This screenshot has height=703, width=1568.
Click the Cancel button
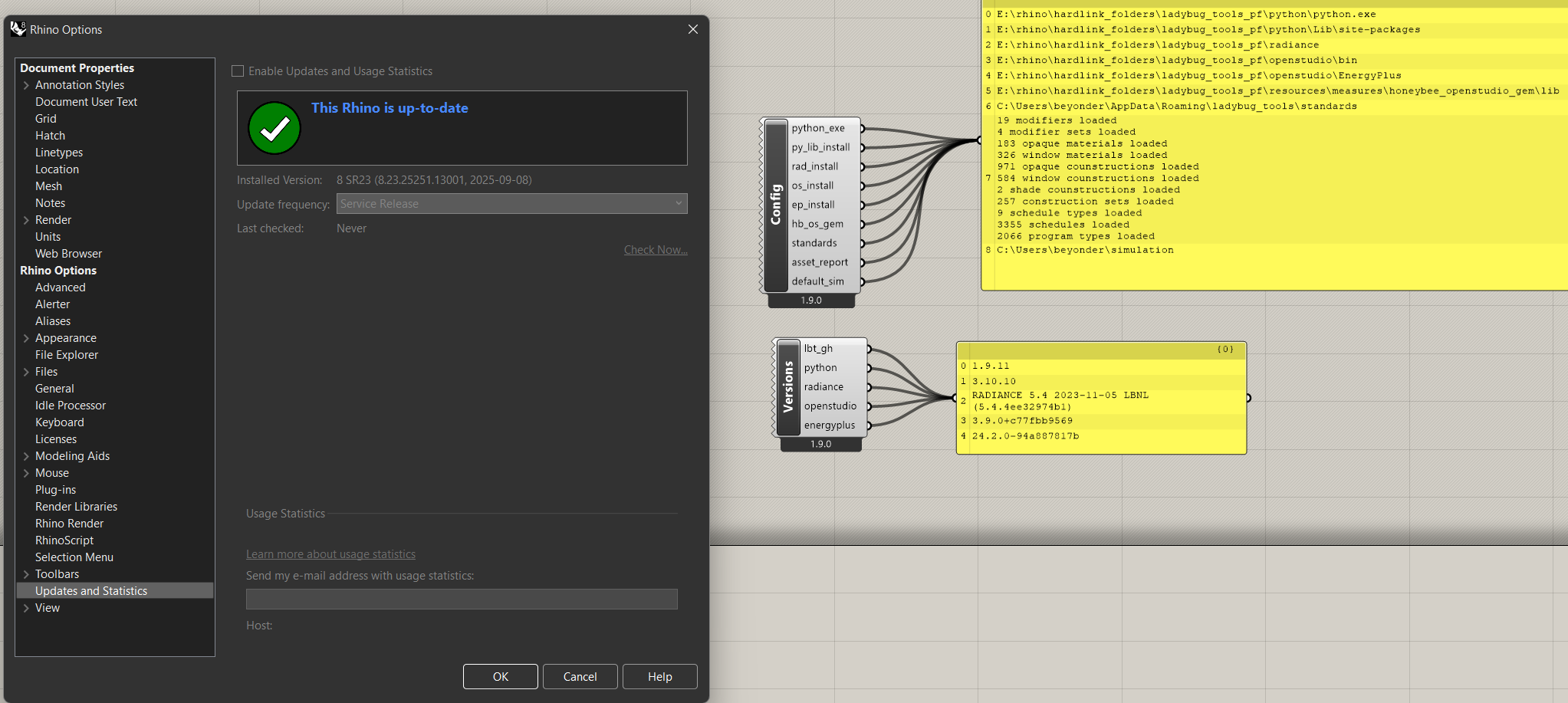[580, 677]
